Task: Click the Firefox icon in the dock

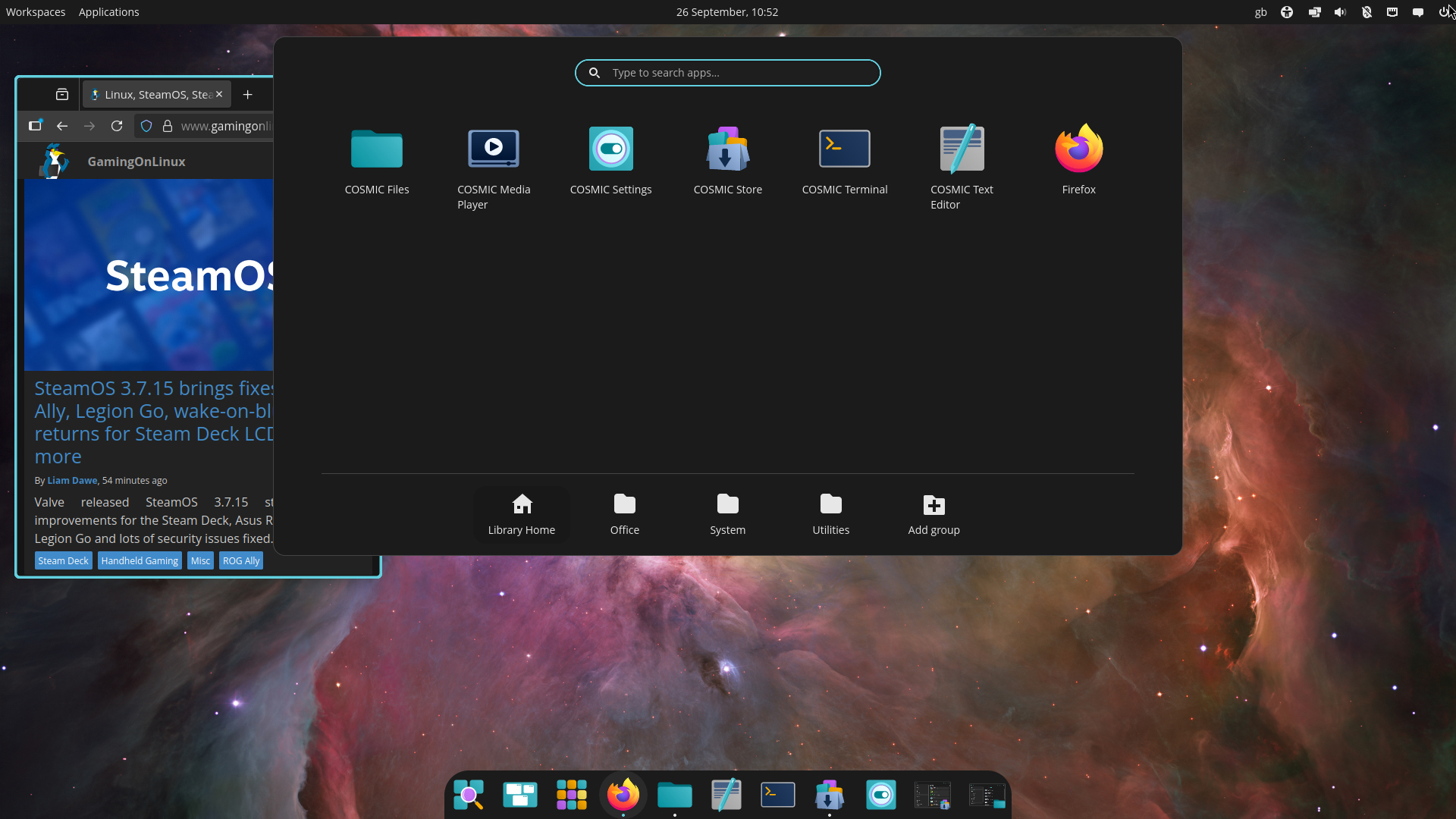Action: [623, 795]
